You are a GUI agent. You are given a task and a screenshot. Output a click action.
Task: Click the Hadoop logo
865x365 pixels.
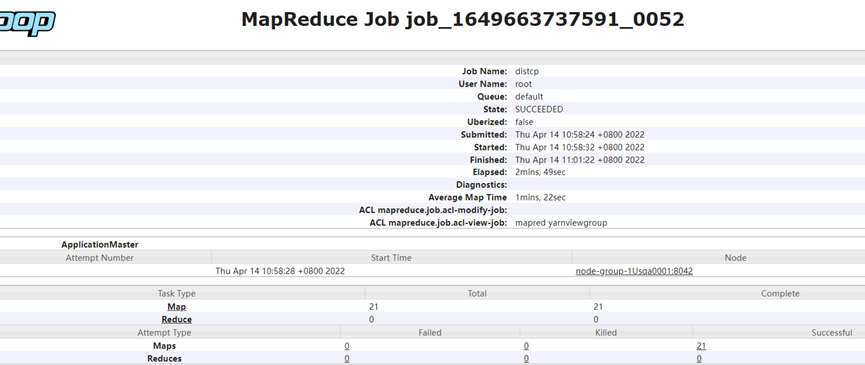28,23
